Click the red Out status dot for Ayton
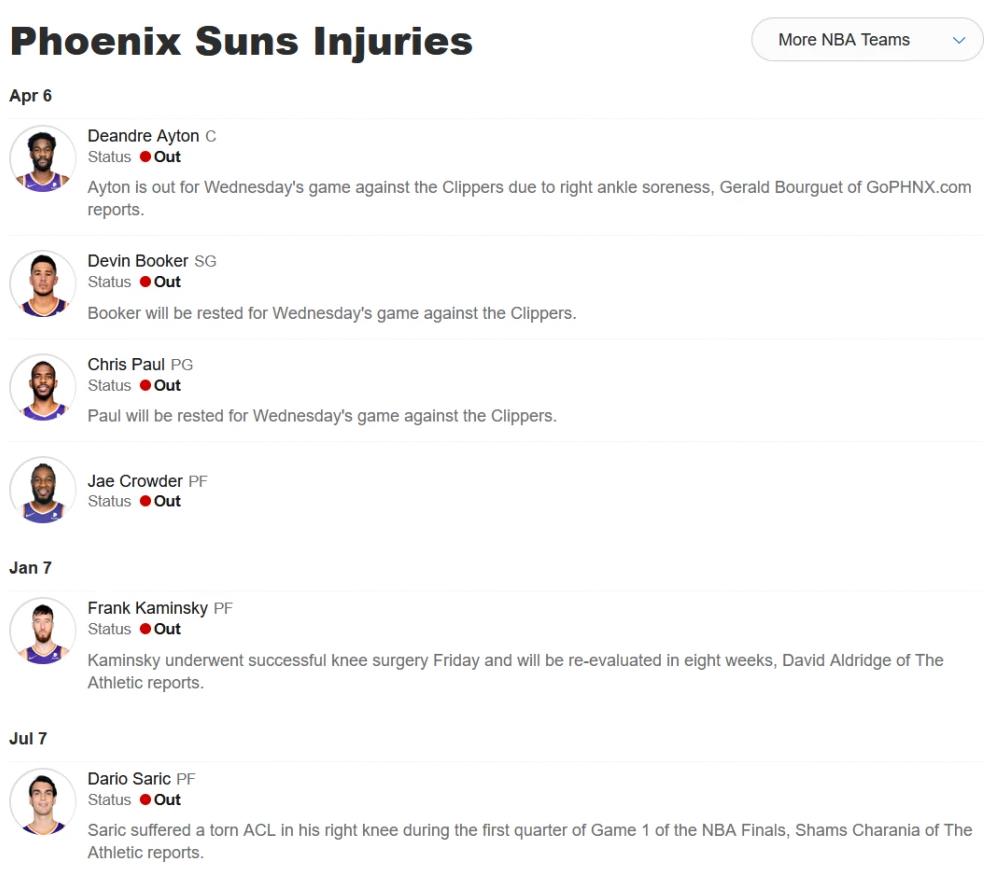This screenshot has height=872, width=995. pos(145,157)
